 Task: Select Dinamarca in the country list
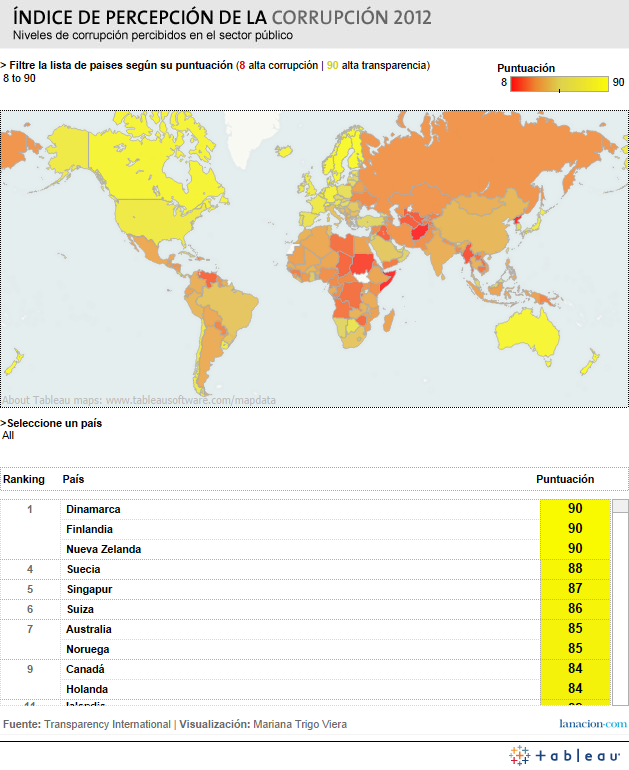coord(93,509)
